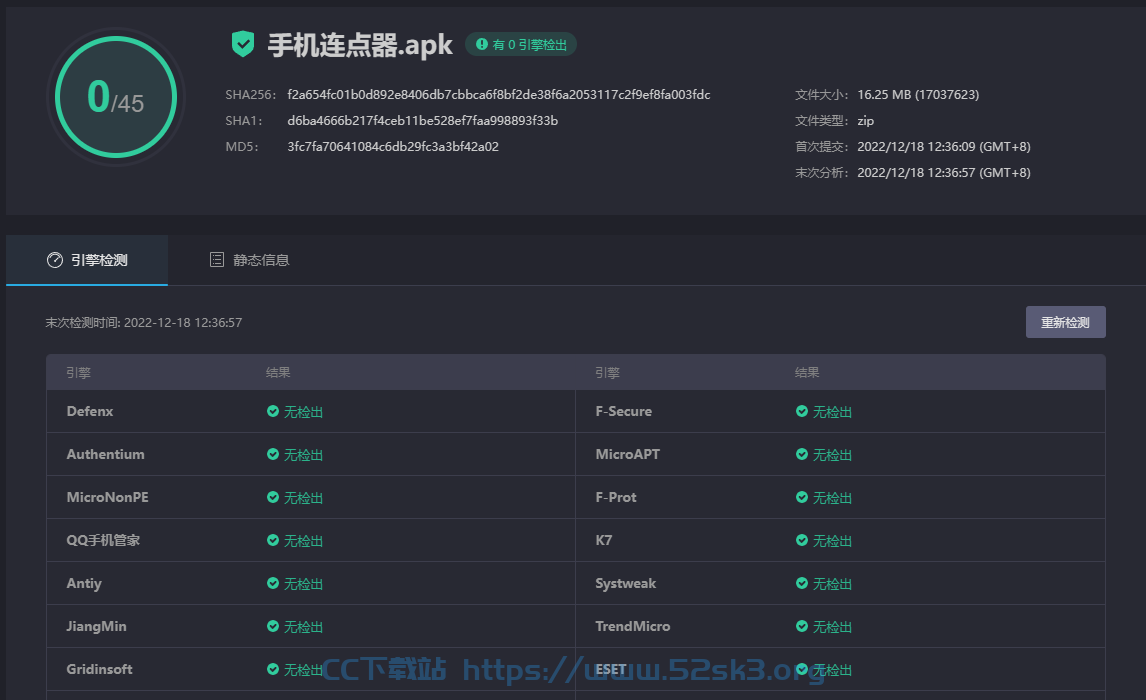Click 无检出 result text in TrendMicro row

pyautogui.click(x=832, y=628)
